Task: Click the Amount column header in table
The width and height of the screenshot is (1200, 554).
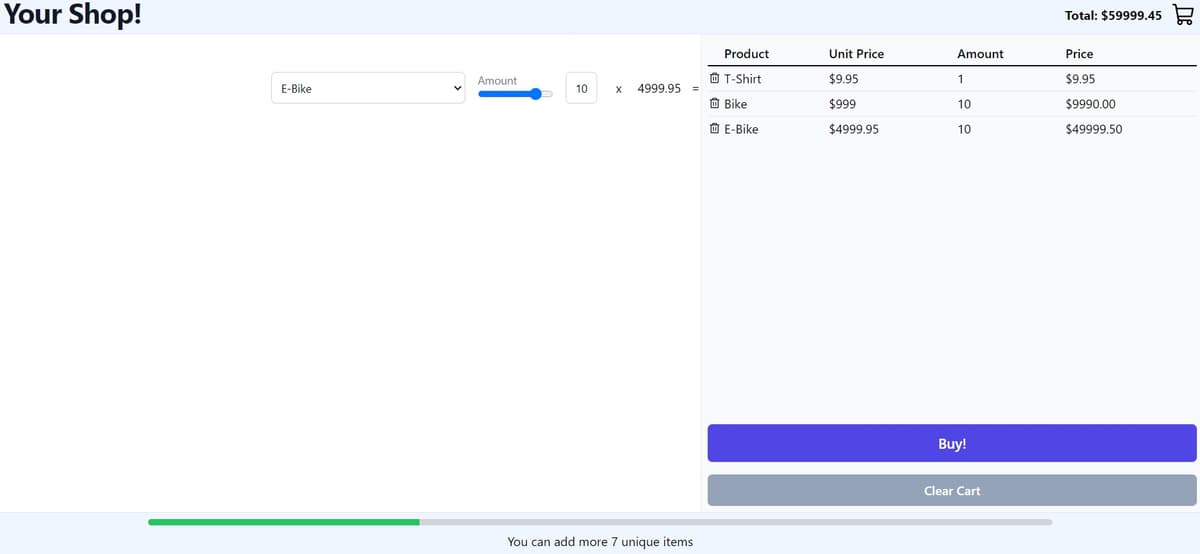Action: point(980,54)
